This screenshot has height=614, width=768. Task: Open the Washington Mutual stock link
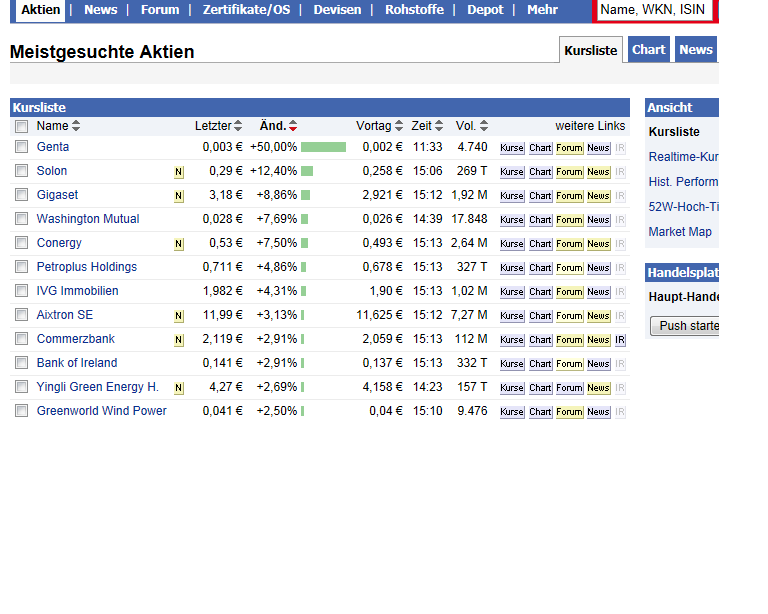pyautogui.click(x=88, y=219)
